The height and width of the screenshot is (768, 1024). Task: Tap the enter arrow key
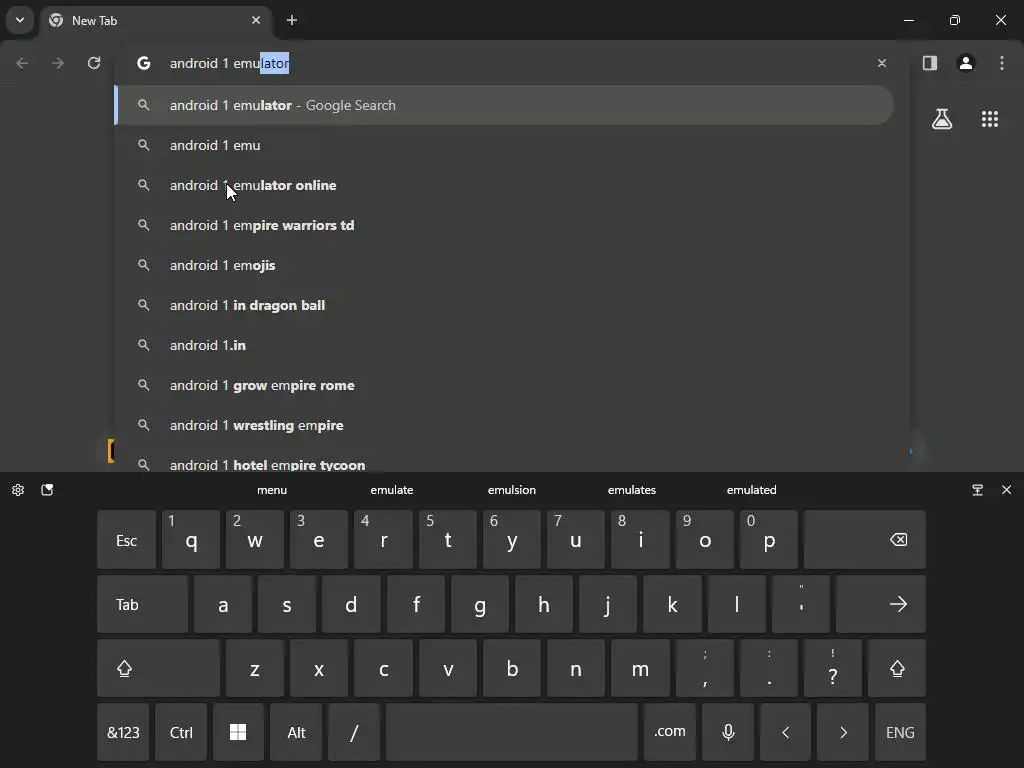point(880,604)
